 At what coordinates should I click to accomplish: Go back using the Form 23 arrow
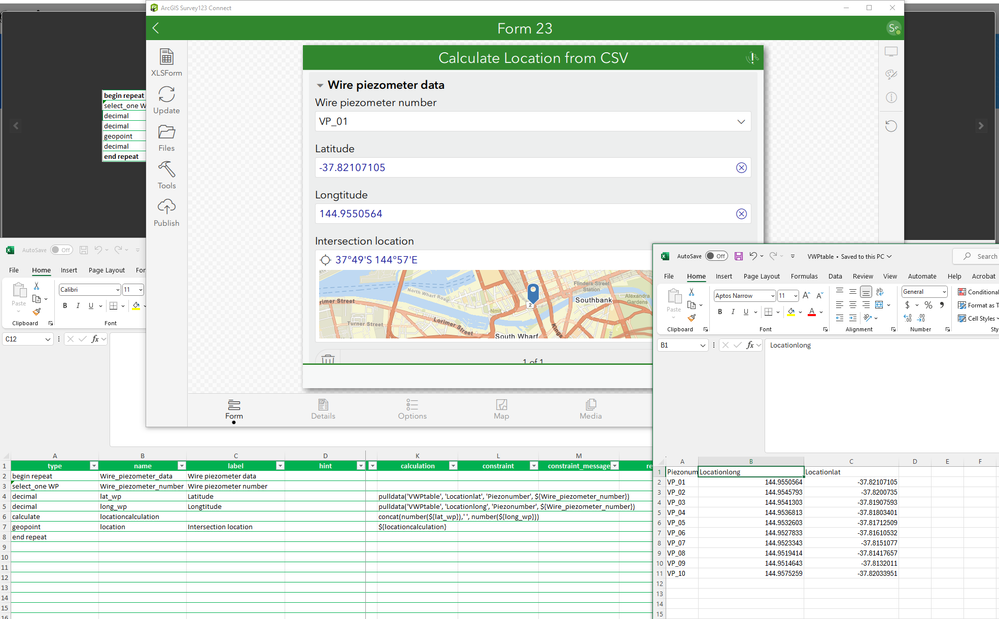coord(156,28)
